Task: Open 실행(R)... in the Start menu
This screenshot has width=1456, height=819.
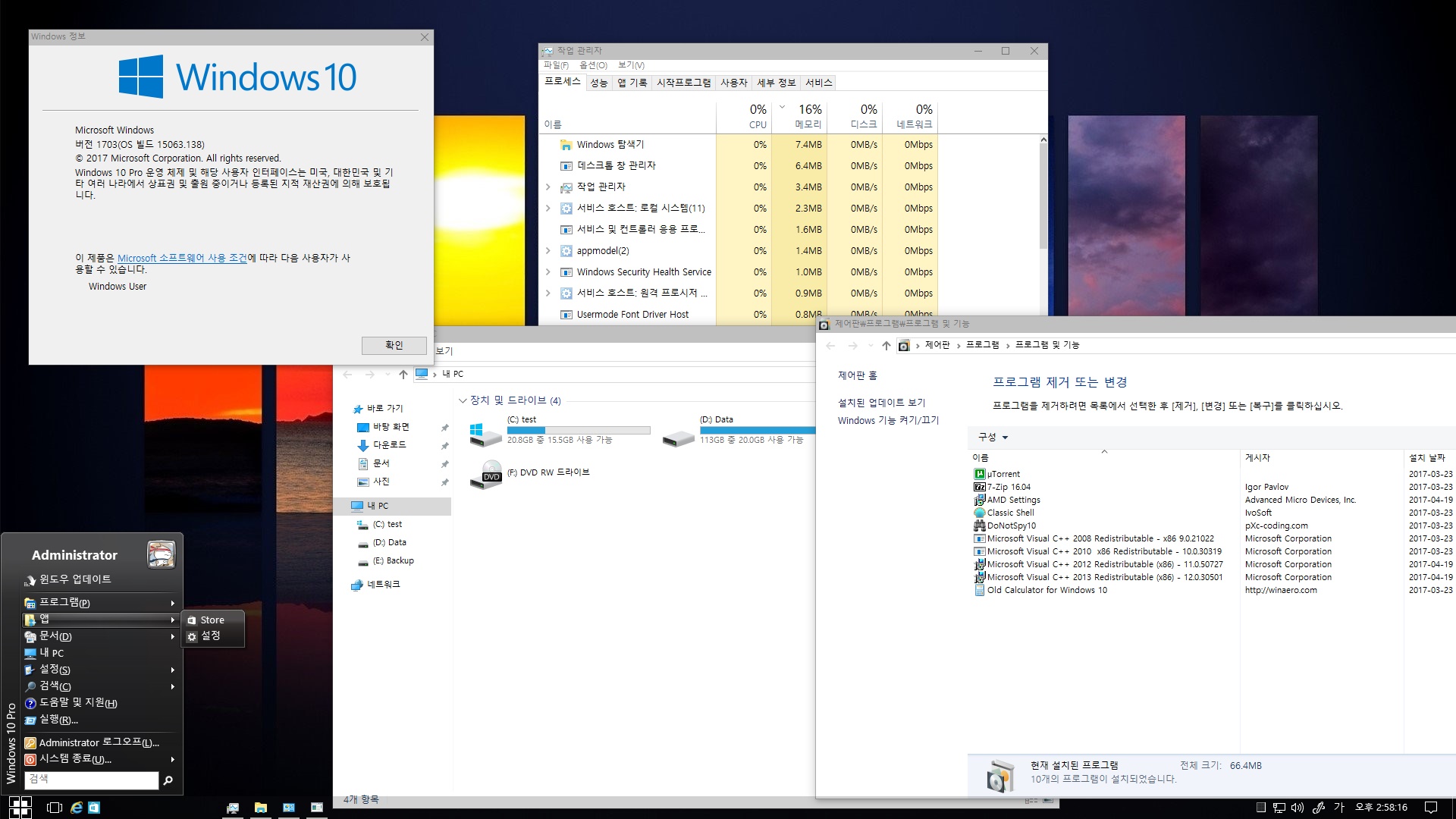Action: (x=99, y=720)
